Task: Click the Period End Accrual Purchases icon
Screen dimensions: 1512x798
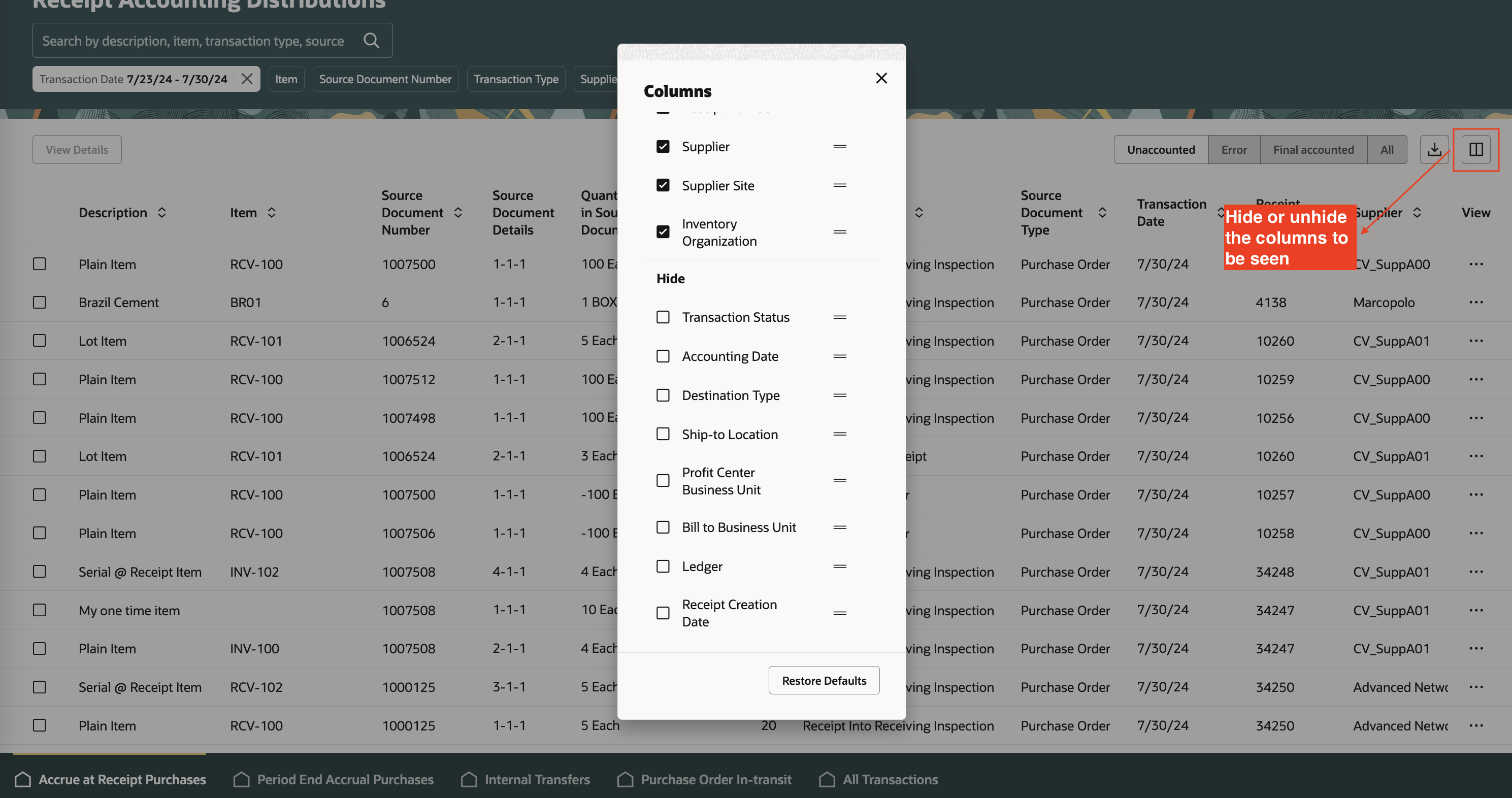Action: click(x=241, y=779)
